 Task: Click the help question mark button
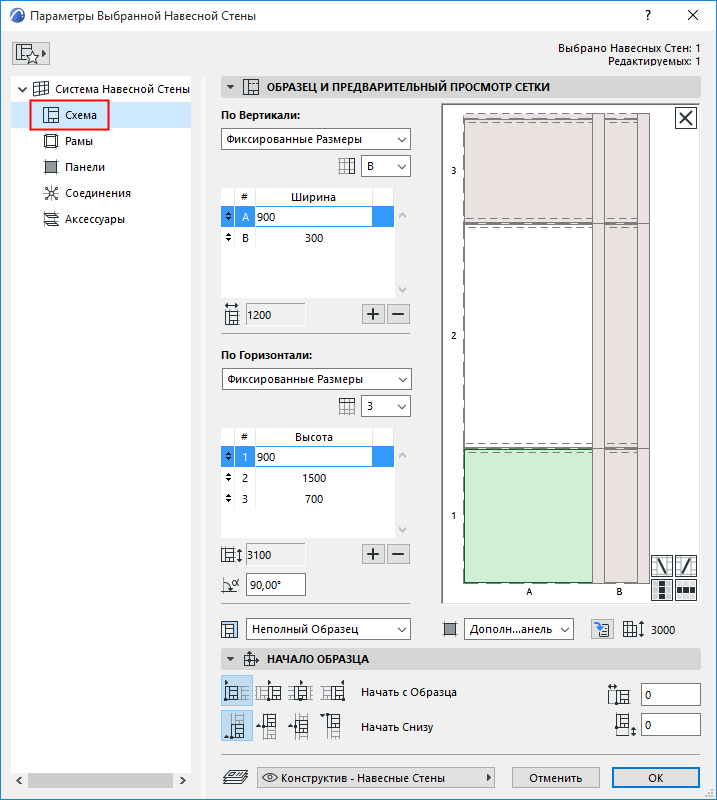click(648, 15)
